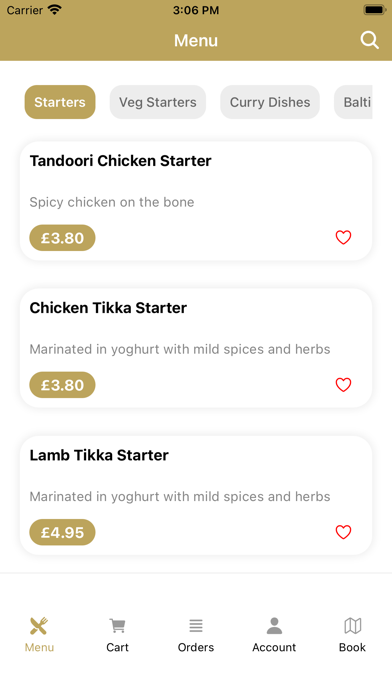Tap the £3.80 price on Tandoori Chicken
392x696 pixels.
(62, 238)
